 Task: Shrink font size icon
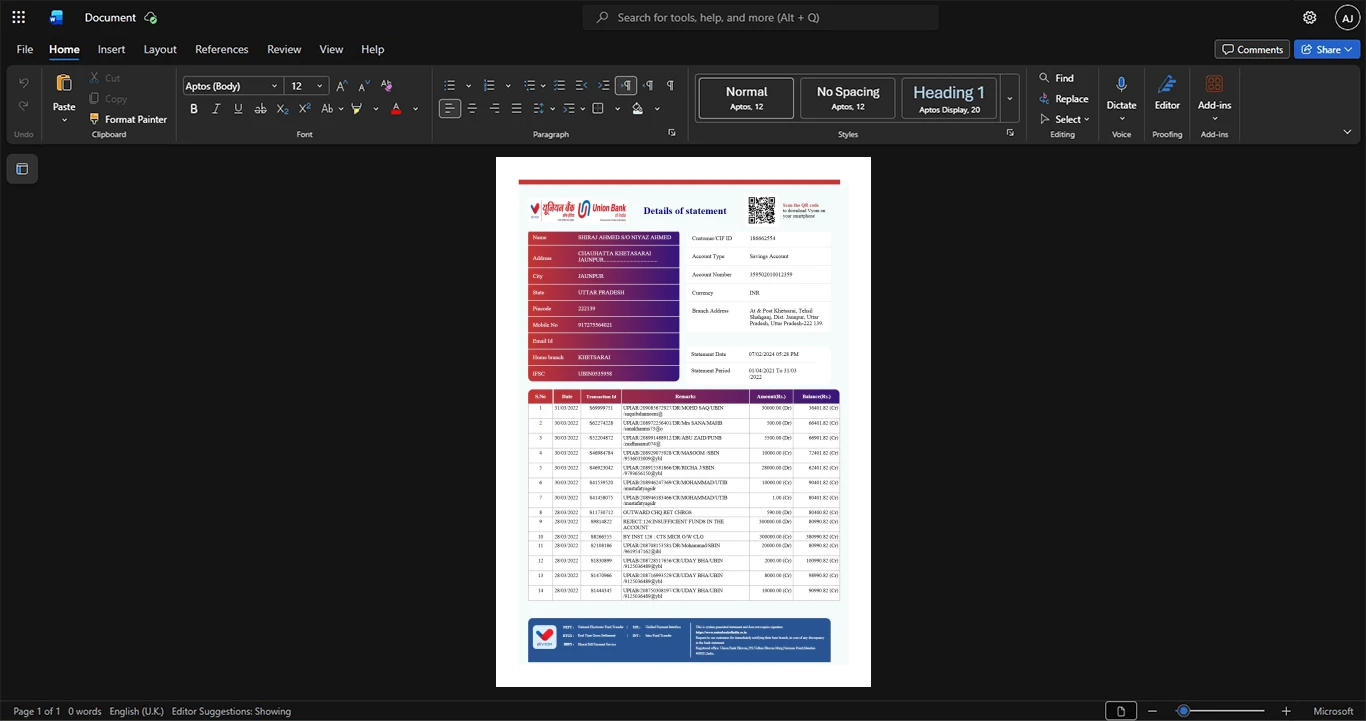[x=363, y=86]
